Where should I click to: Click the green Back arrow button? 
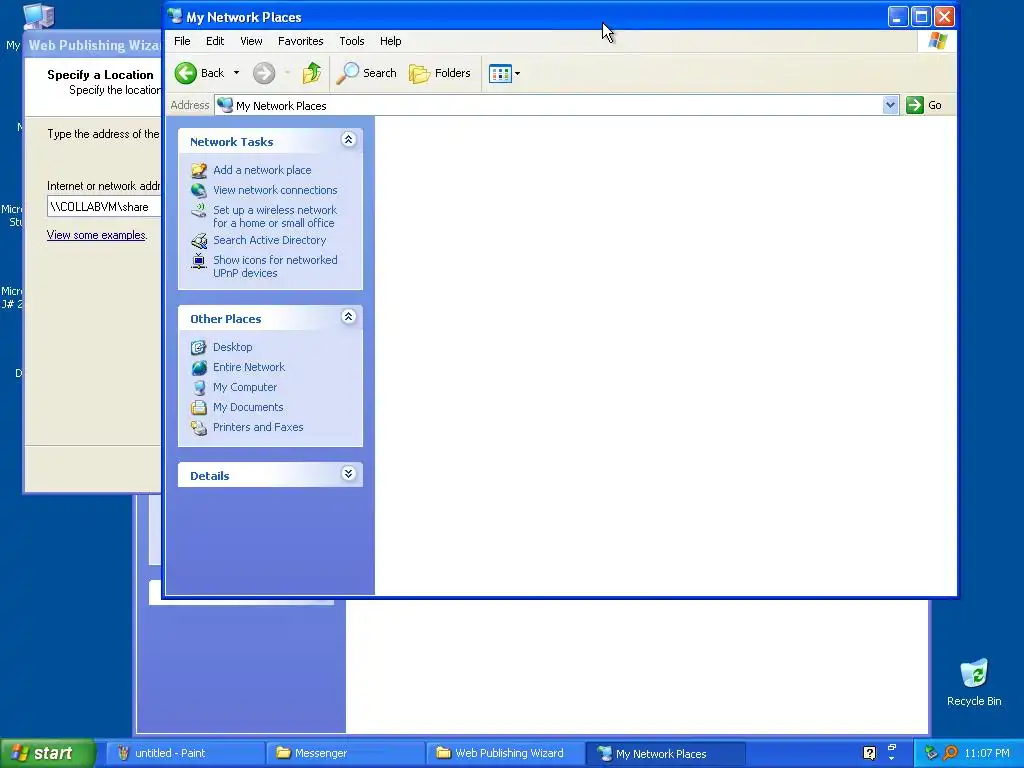(x=185, y=73)
